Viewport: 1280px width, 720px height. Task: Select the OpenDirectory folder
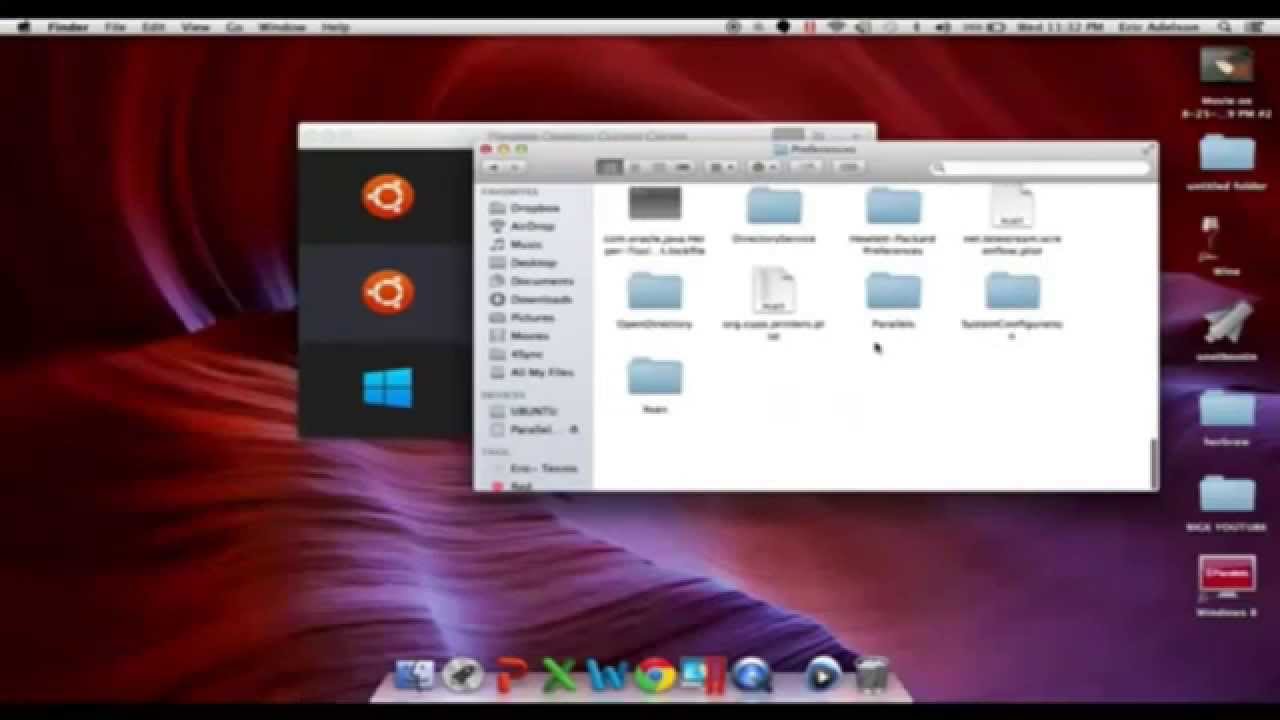[x=655, y=300]
